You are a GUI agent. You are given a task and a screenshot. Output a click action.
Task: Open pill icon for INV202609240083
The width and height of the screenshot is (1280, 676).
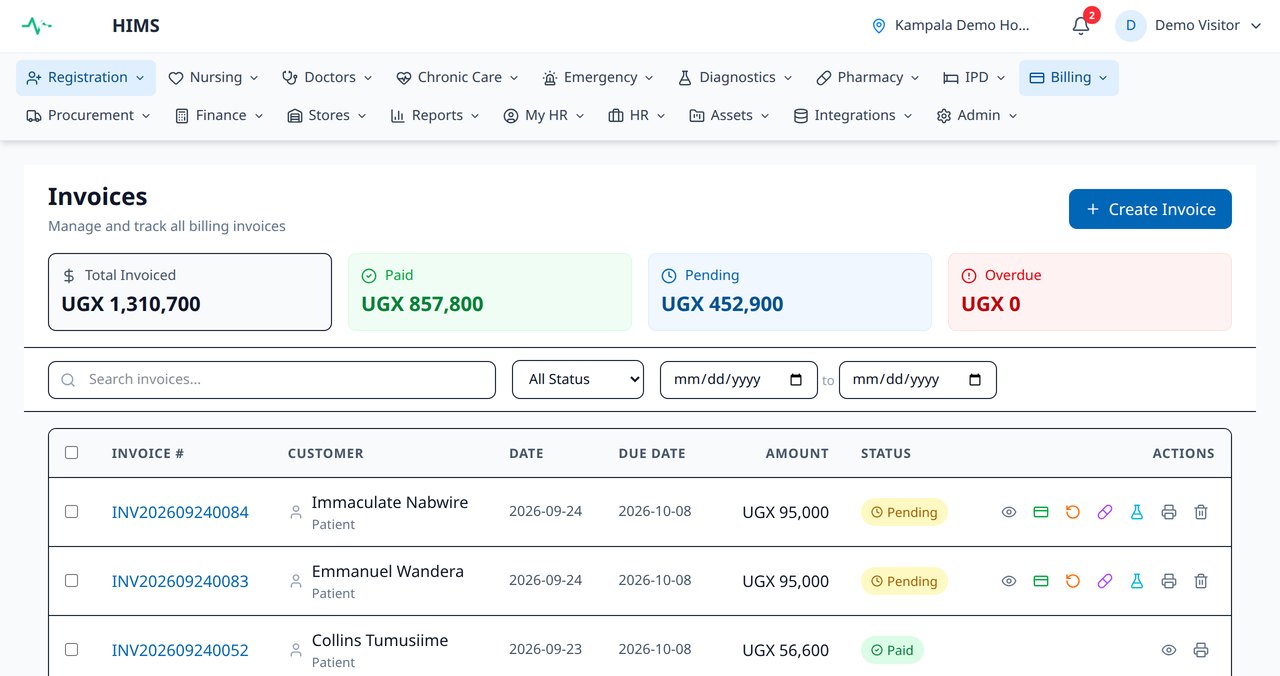point(1105,581)
